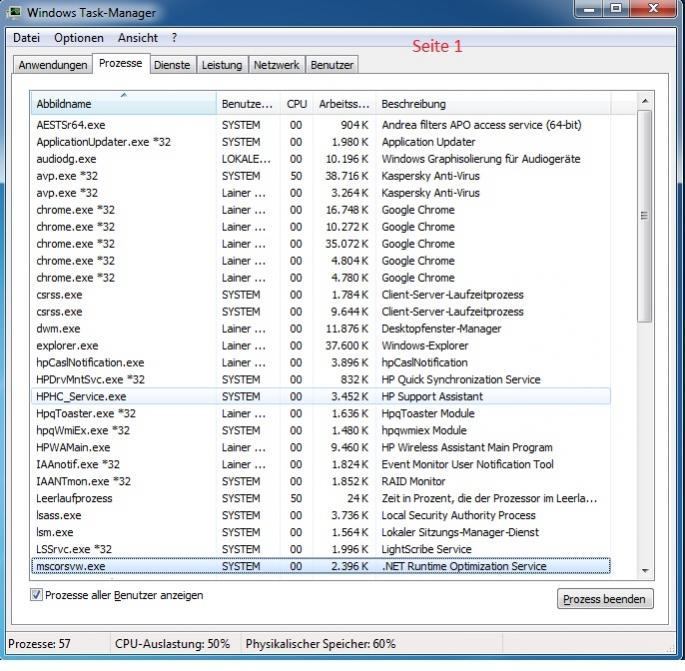The height and width of the screenshot is (671, 685).
Task: Minimize the Task Manager window
Action: [x=589, y=9]
